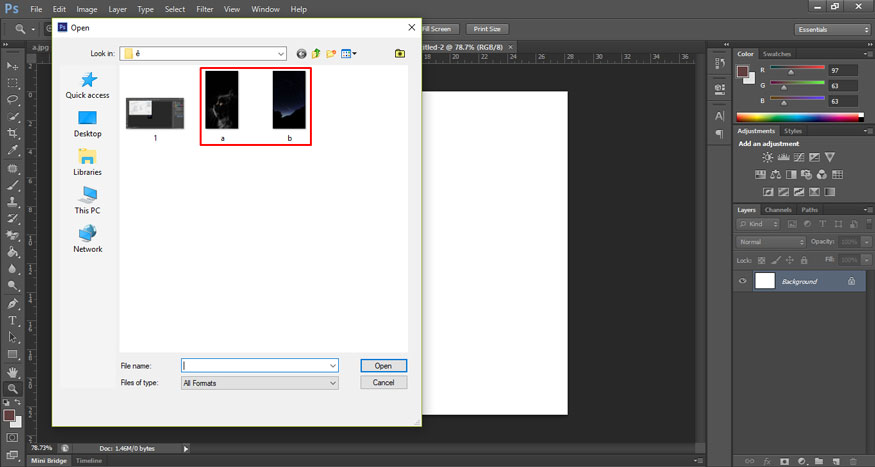
Task: Go back to last visited folder
Action: point(301,54)
